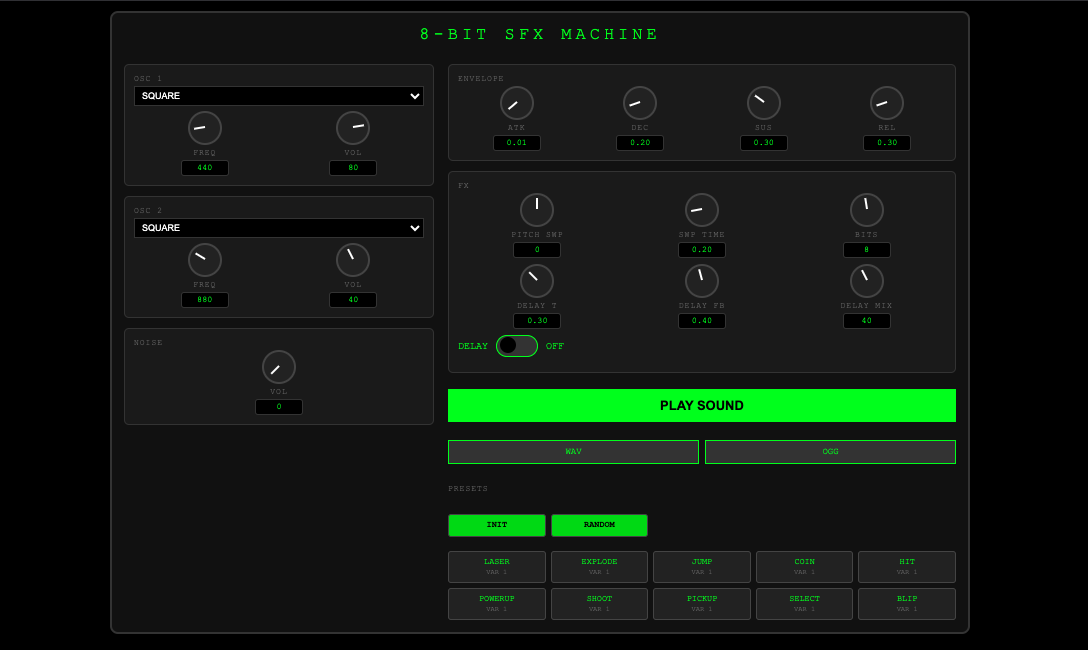The image size is (1088, 650).
Task: Click the OSC 1 FREQ knob
Action: [205, 128]
